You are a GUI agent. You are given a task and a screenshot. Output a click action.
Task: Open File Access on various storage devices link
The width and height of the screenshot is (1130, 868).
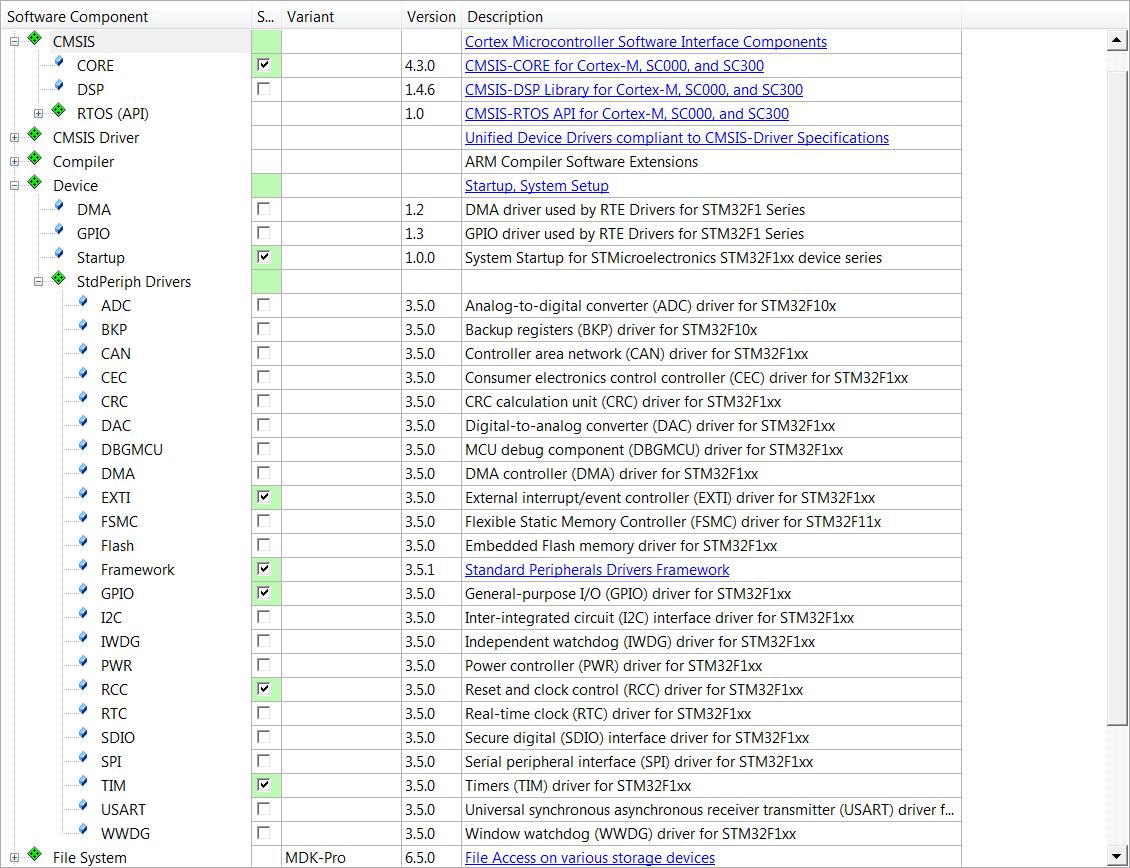pyautogui.click(x=590, y=858)
